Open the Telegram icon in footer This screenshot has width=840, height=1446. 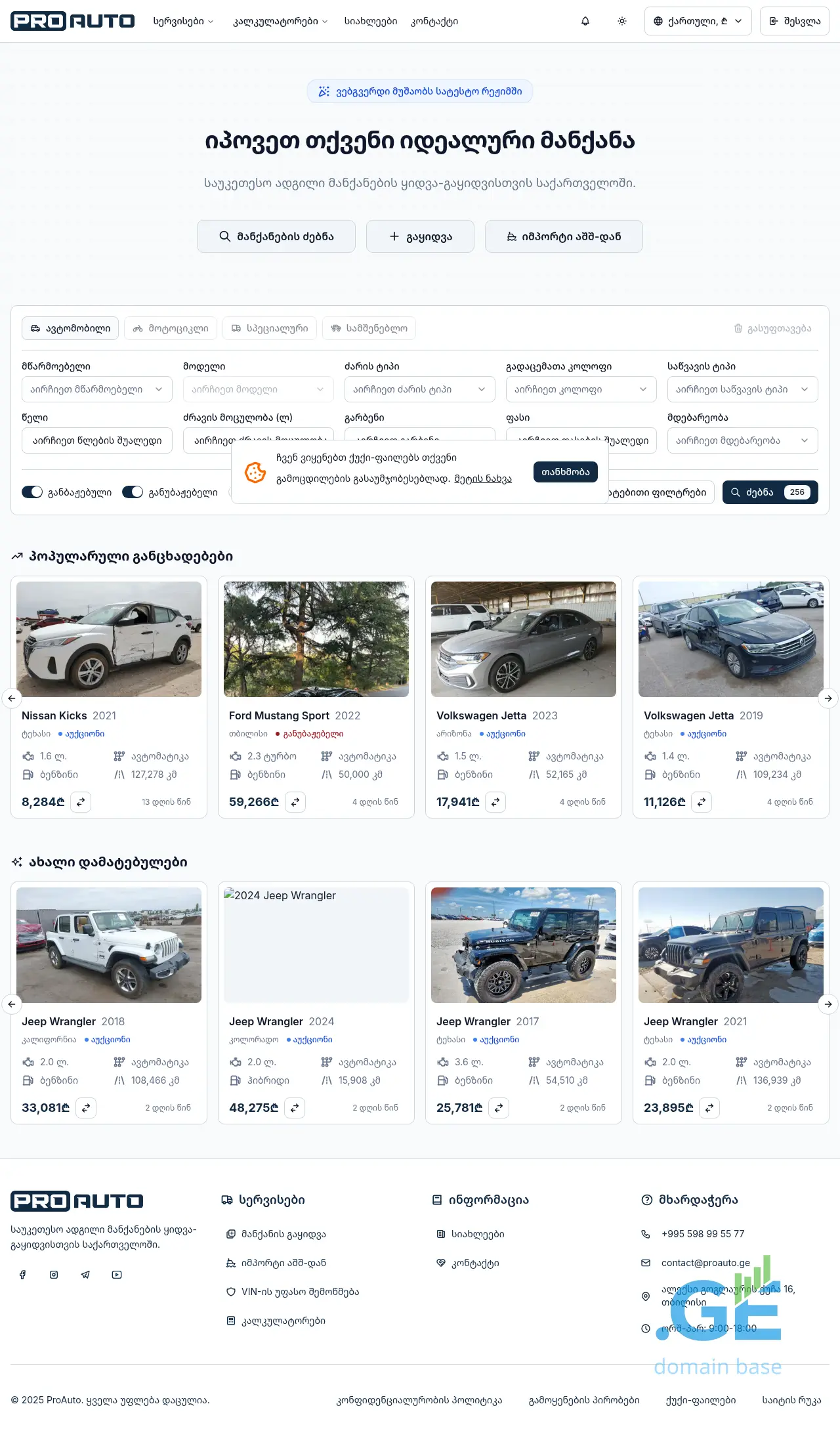point(85,1275)
